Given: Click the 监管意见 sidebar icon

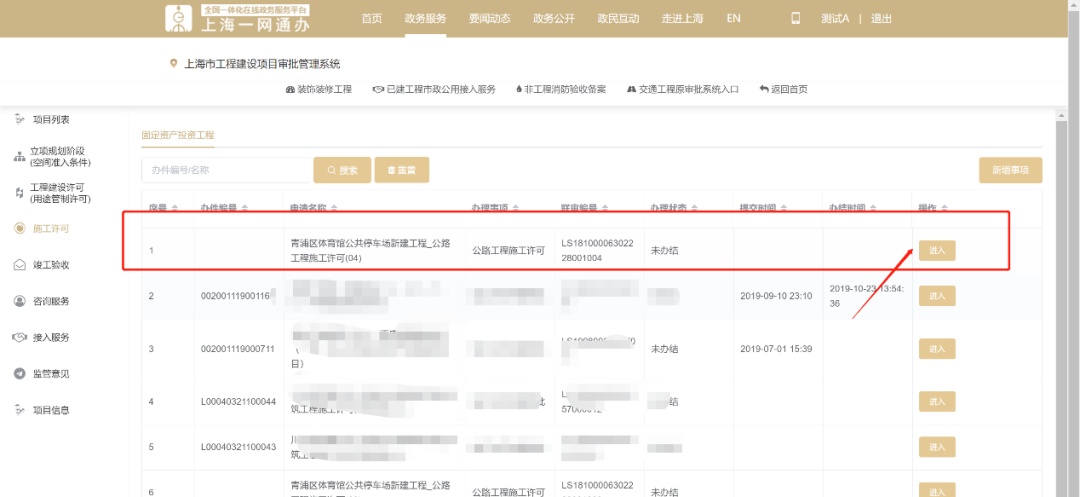Looking at the screenshot, I should click(x=19, y=374).
